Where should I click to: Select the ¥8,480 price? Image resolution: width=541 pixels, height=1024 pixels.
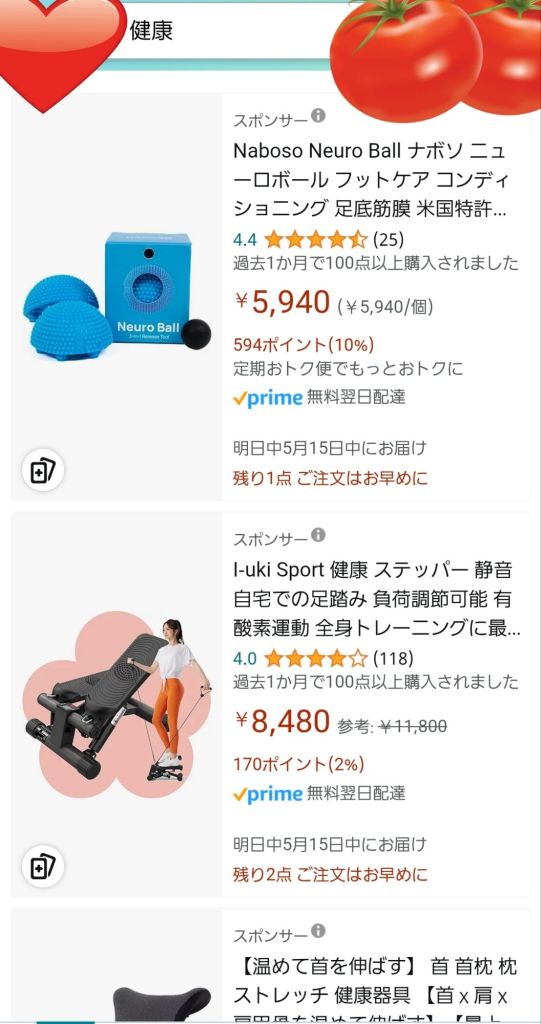[x=283, y=722]
